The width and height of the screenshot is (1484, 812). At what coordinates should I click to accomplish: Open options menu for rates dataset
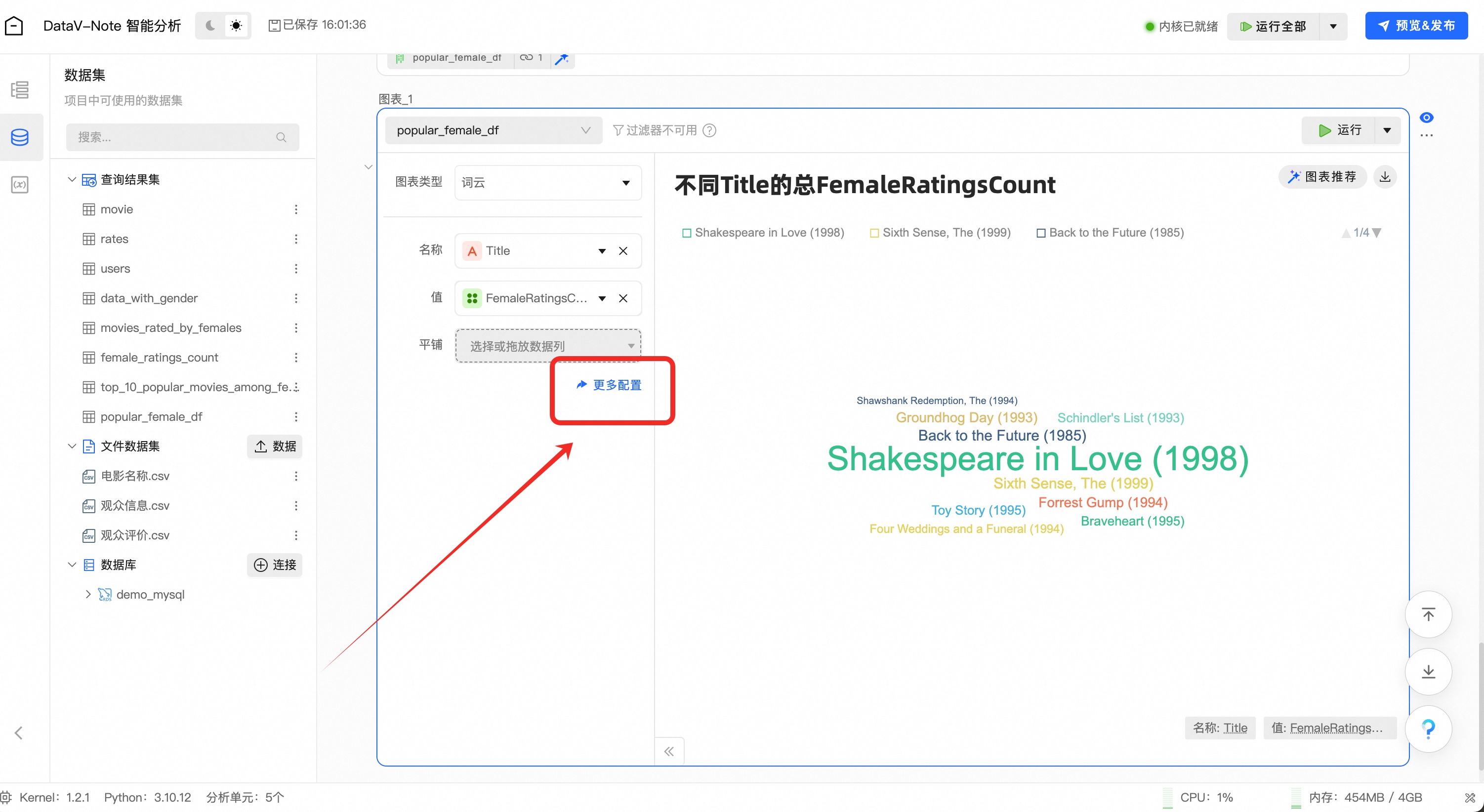[x=295, y=239]
